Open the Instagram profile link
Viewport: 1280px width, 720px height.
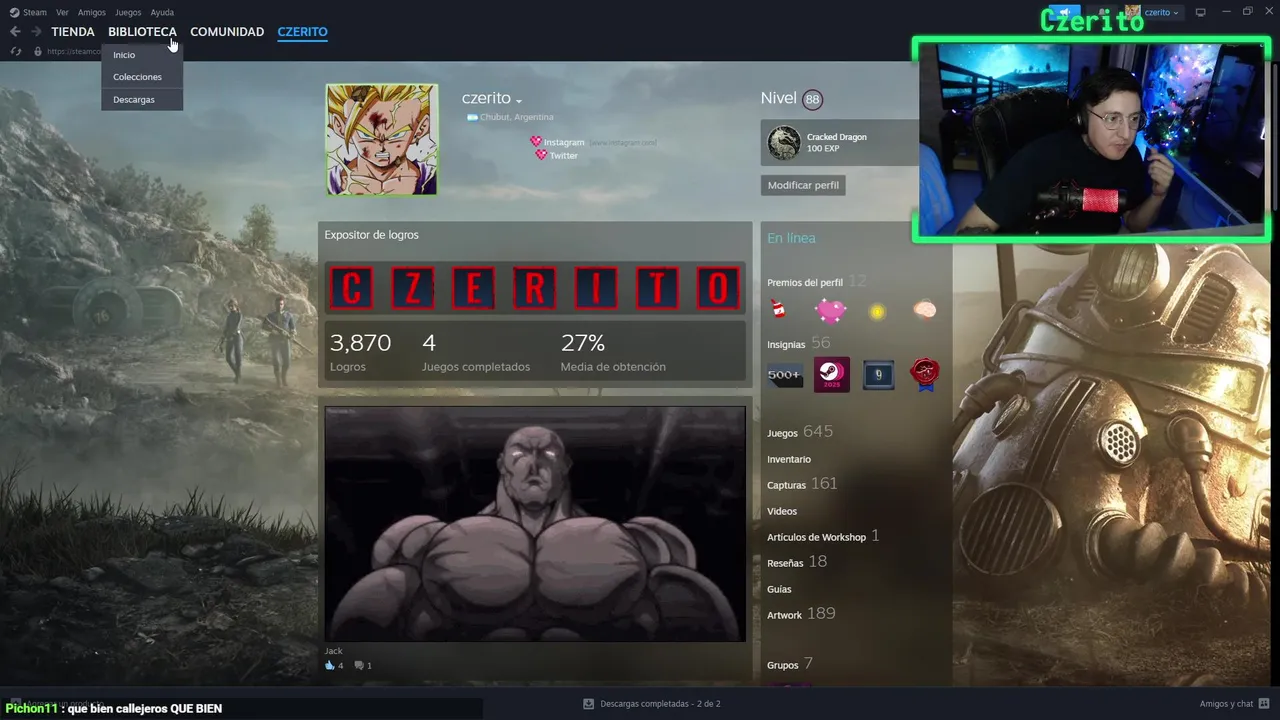(564, 142)
